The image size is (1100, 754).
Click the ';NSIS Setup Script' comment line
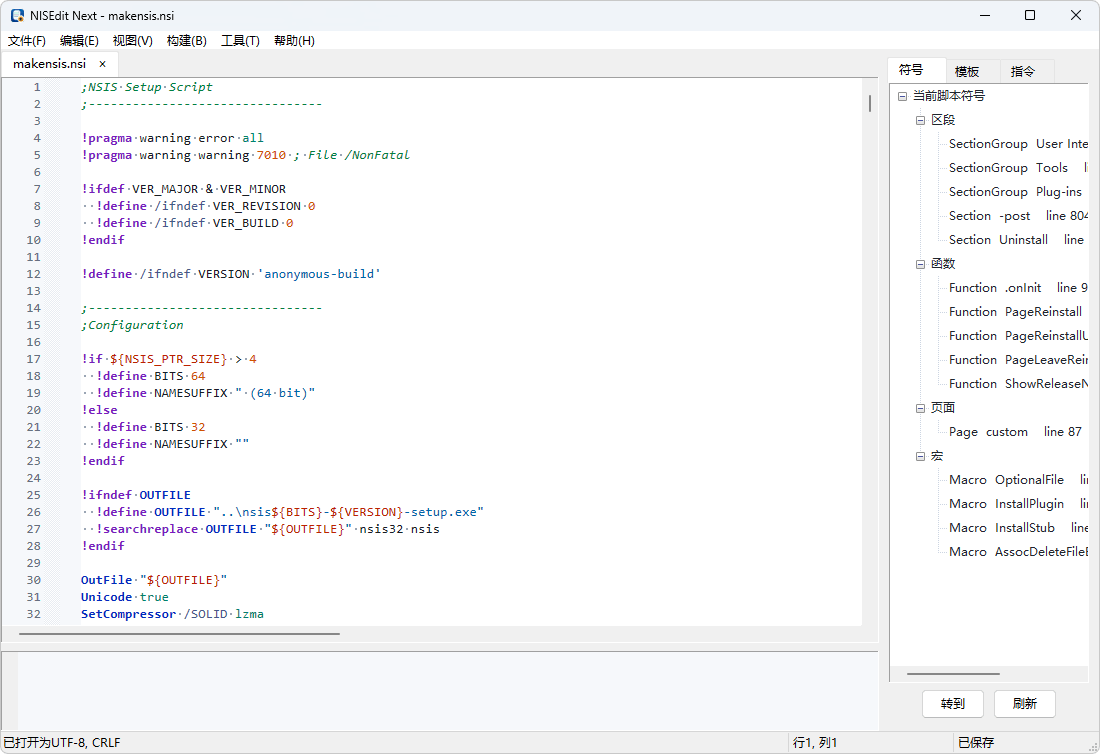point(147,87)
